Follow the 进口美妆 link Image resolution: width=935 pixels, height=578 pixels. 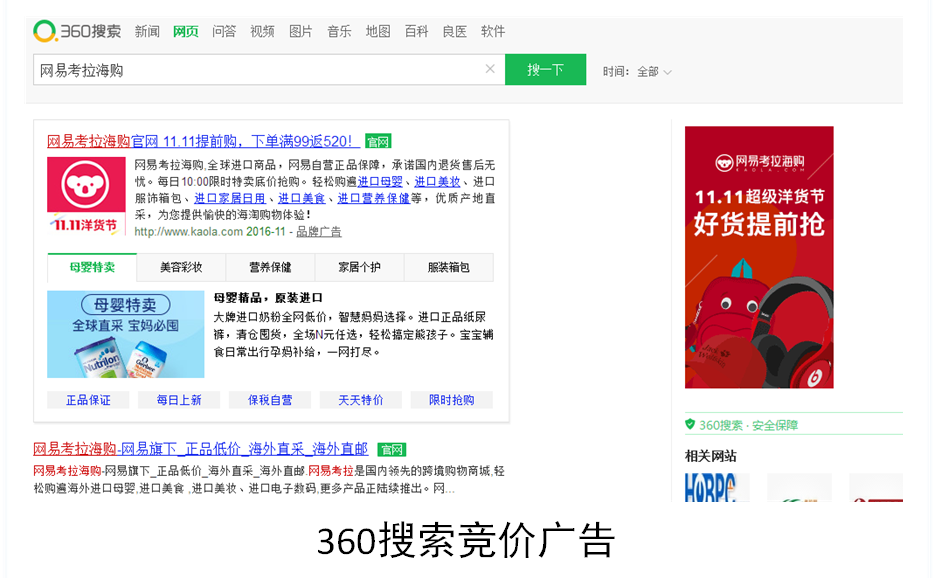coord(437,181)
